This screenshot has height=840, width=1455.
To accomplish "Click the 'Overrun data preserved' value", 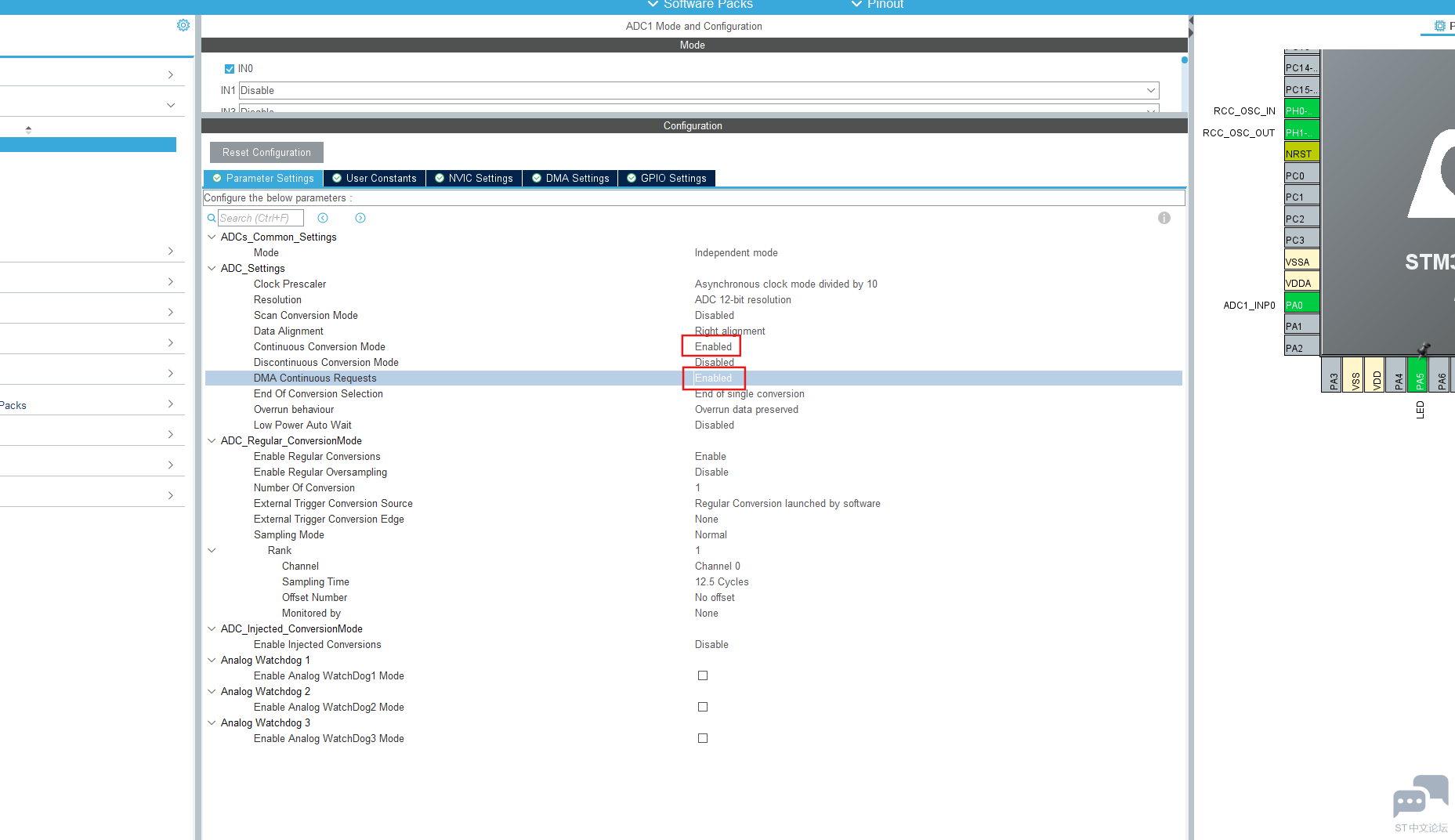I will coord(747,409).
